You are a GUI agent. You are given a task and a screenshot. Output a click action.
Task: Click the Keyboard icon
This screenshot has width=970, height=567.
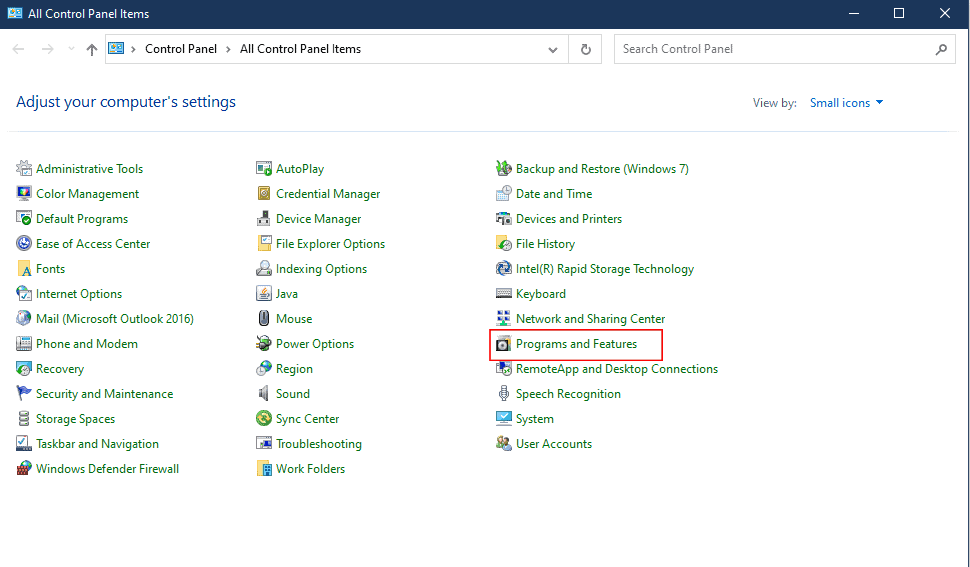(504, 294)
